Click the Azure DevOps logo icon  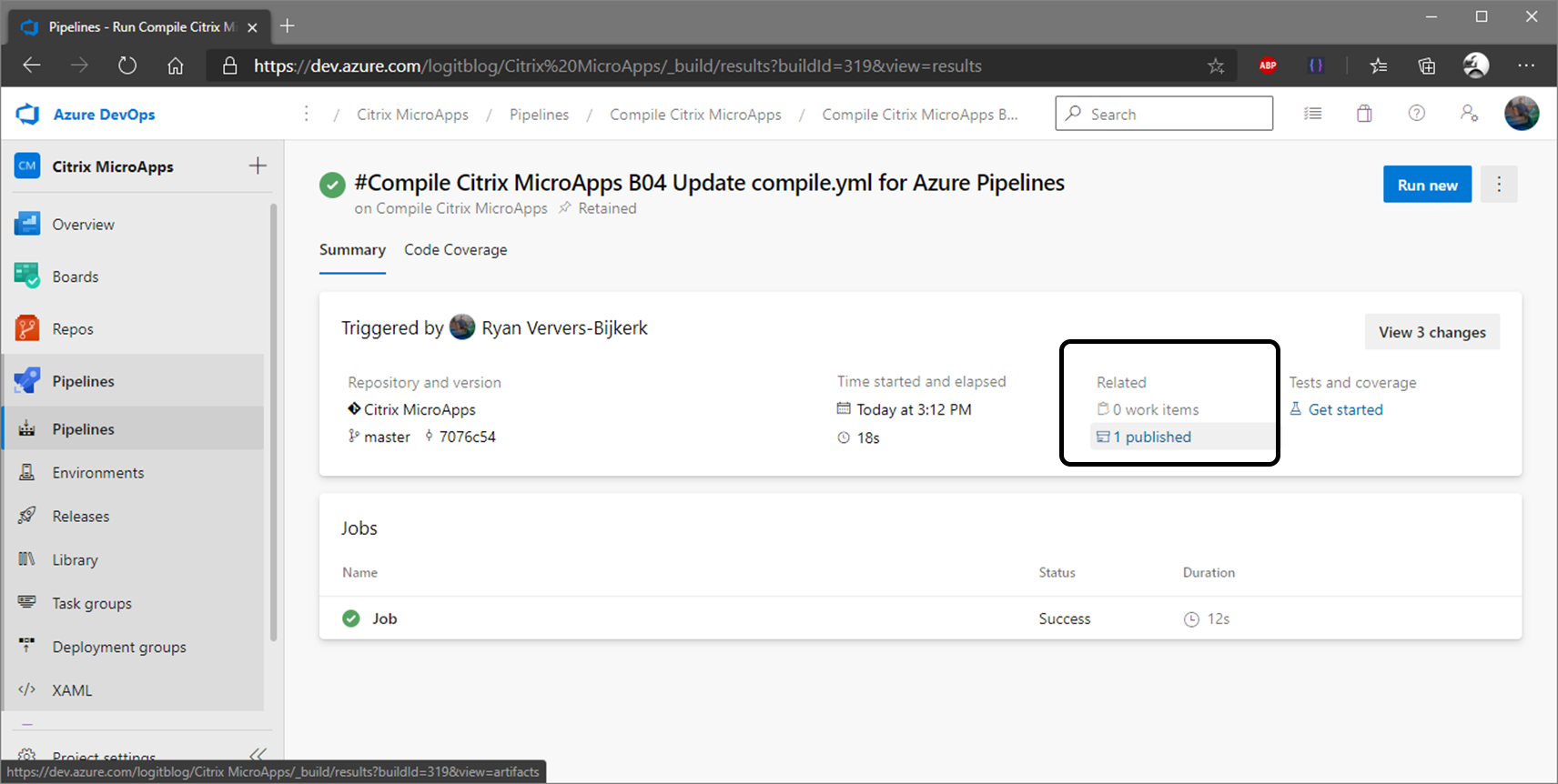click(28, 115)
